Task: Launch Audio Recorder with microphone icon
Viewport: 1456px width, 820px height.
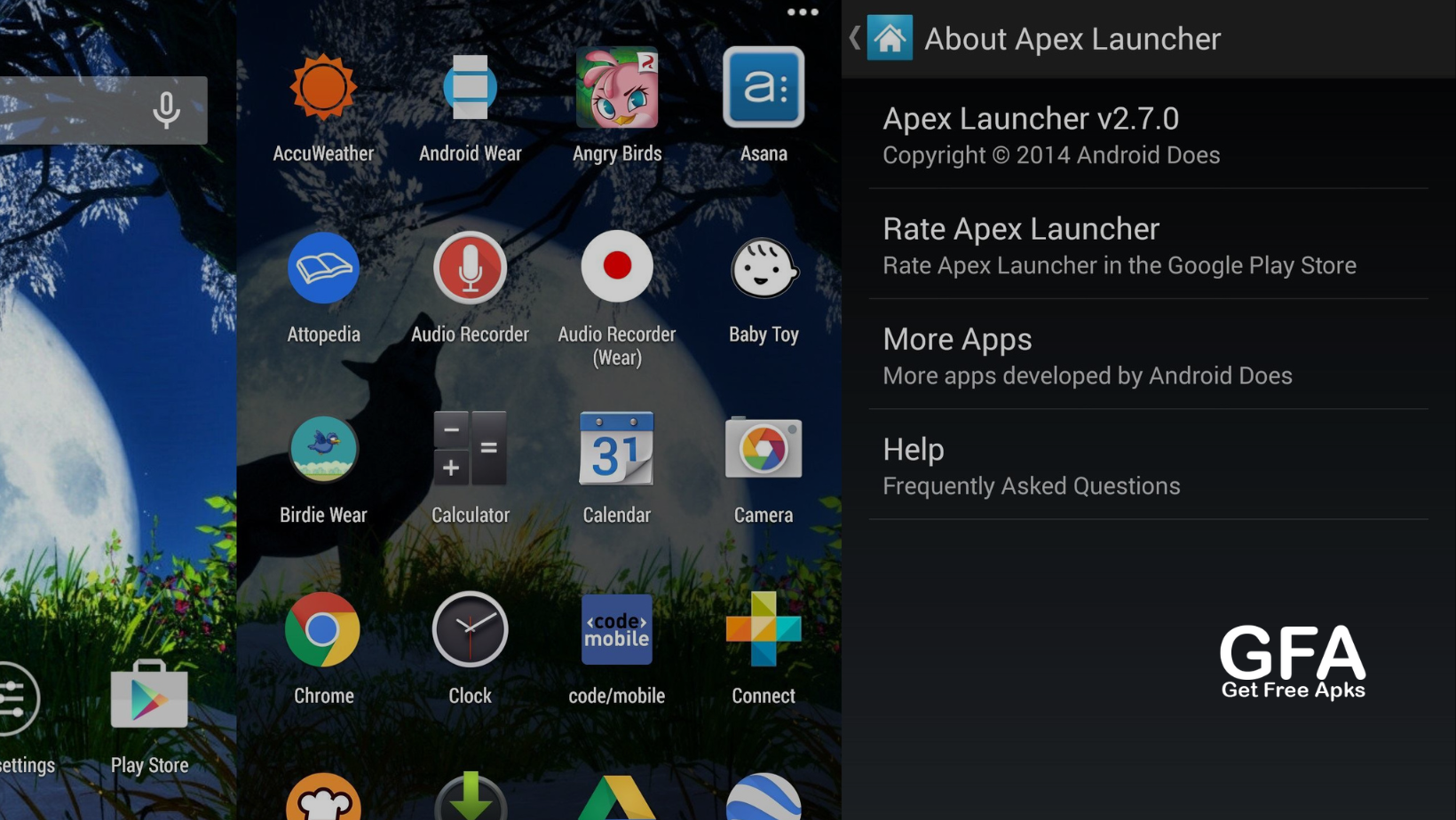Action: (470, 268)
